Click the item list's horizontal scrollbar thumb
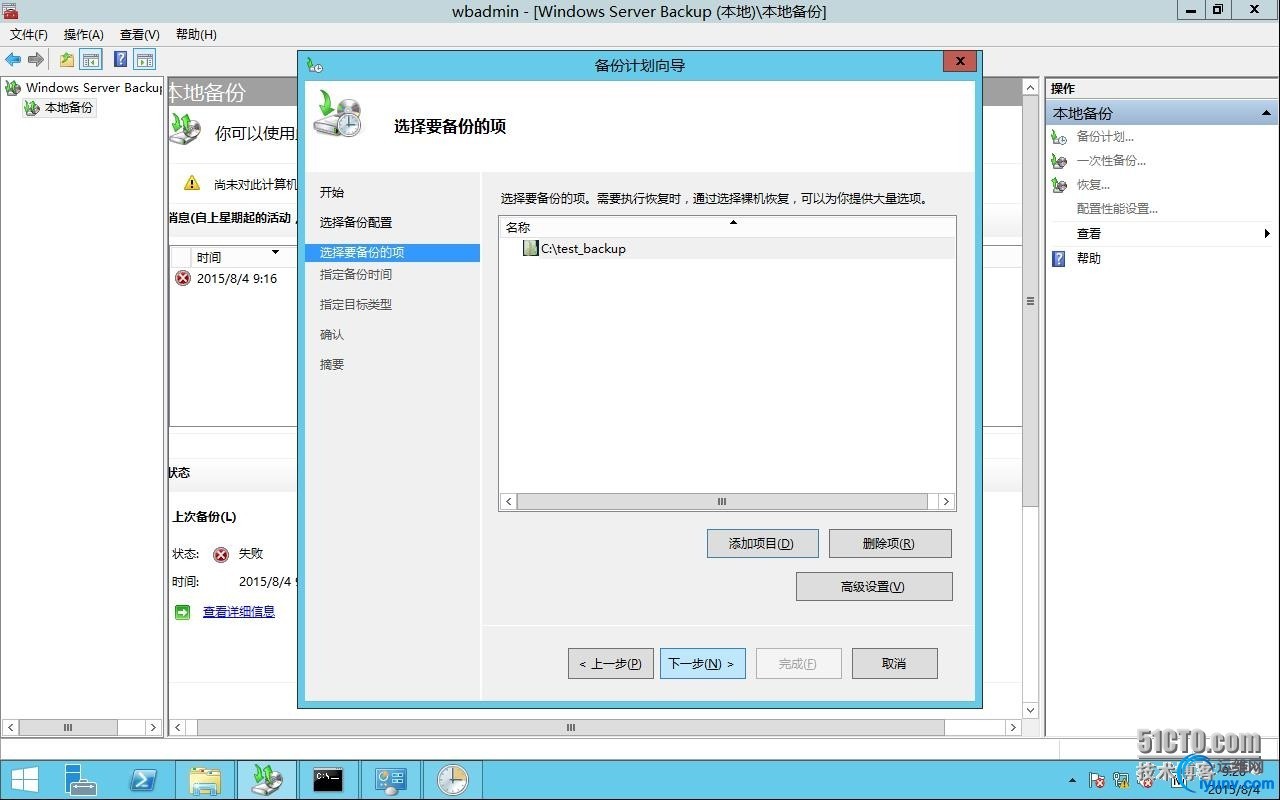 click(722, 501)
